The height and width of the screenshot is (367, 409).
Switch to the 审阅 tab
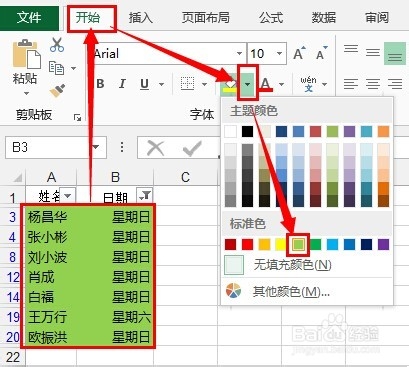click(377, 17)
